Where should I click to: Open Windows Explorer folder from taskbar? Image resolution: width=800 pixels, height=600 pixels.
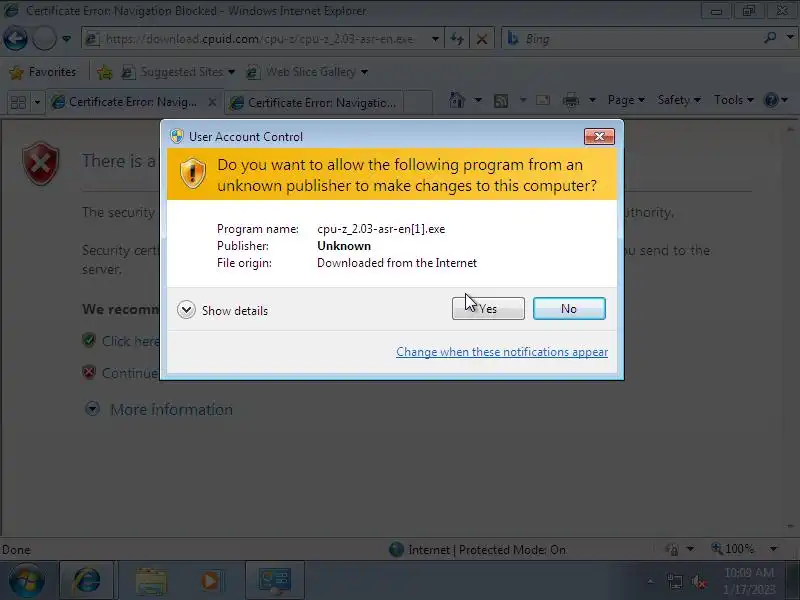[151, 582]
